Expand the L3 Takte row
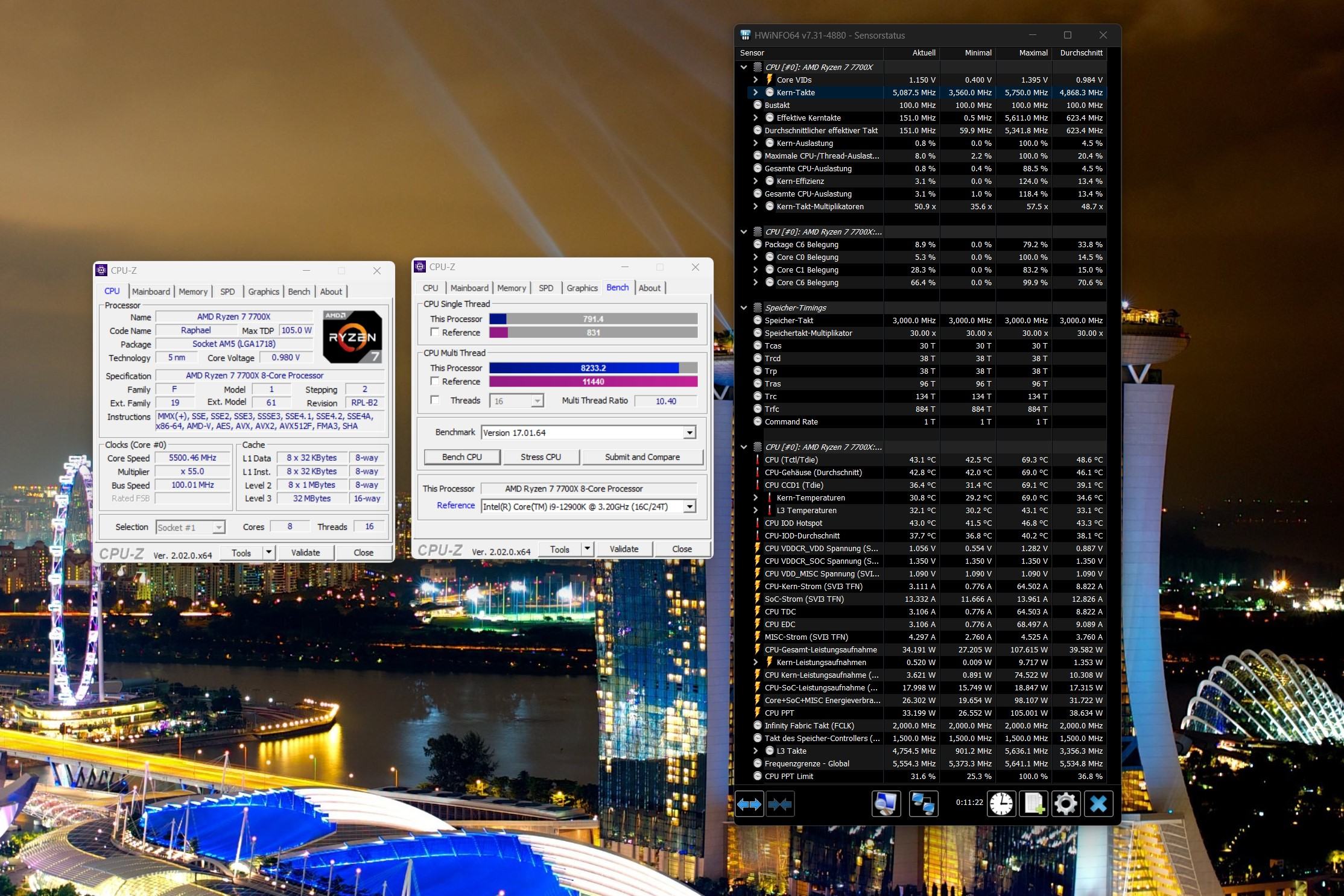This screenshot has height=896, width=1344. coord(755,751)
